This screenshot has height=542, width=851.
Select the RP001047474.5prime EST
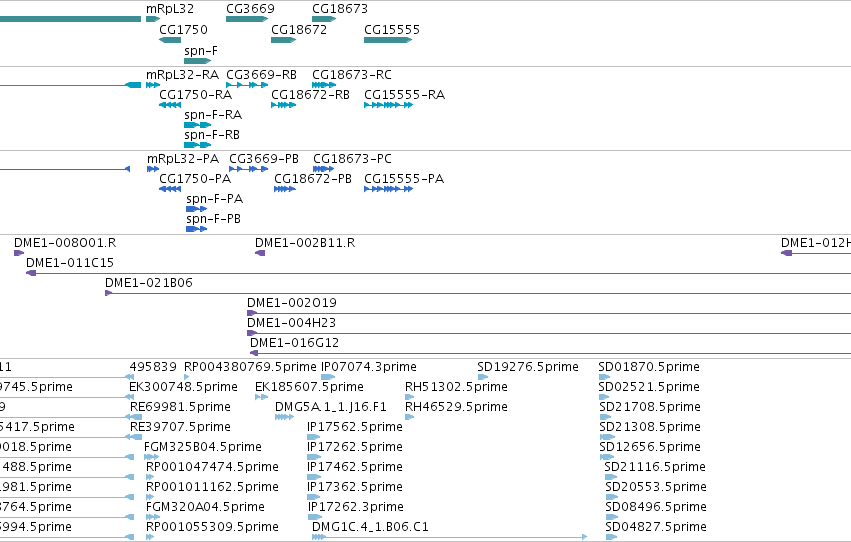150,477
